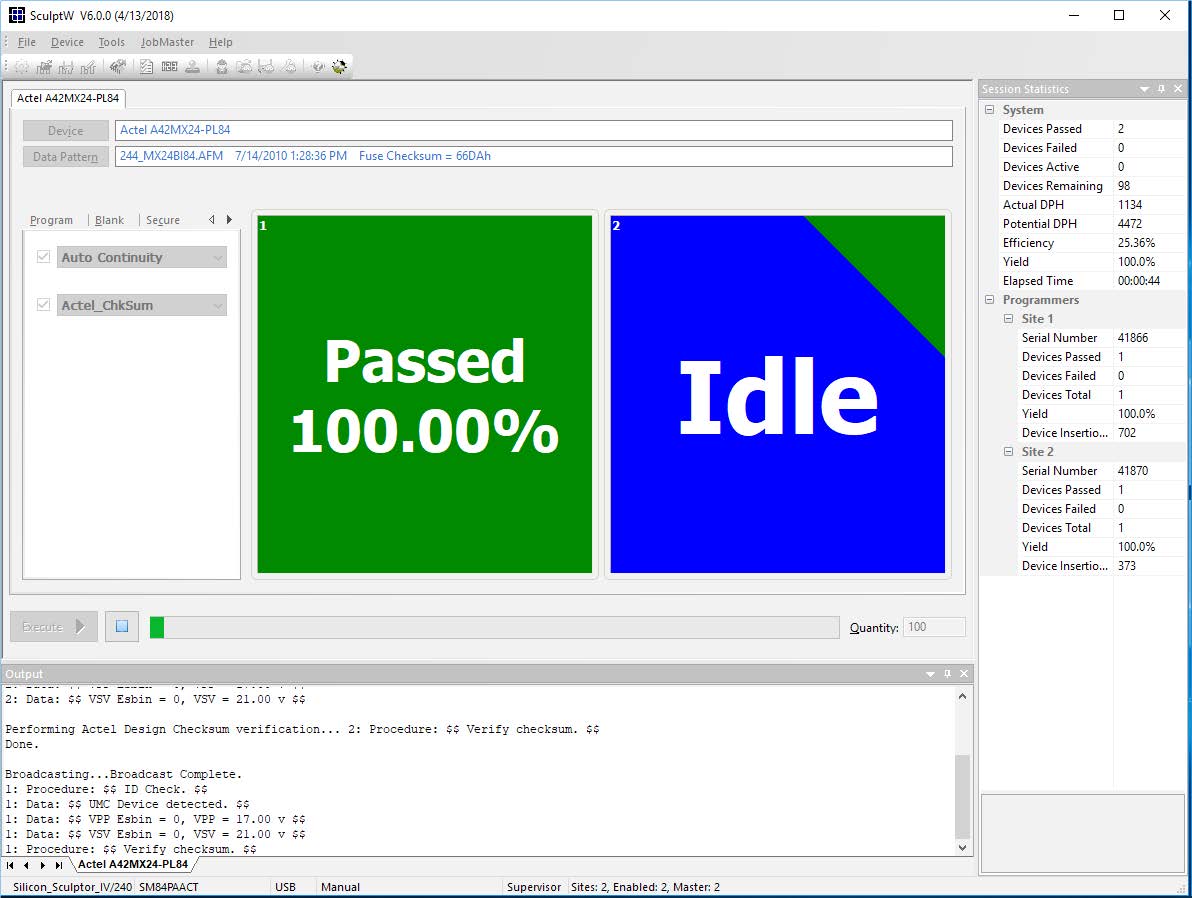This screenshot has height=898, width=1192.
Task: Select the Actel A42MX24-PL84 job tab at top
Action: pyautogui.click(x=68, y=98)
